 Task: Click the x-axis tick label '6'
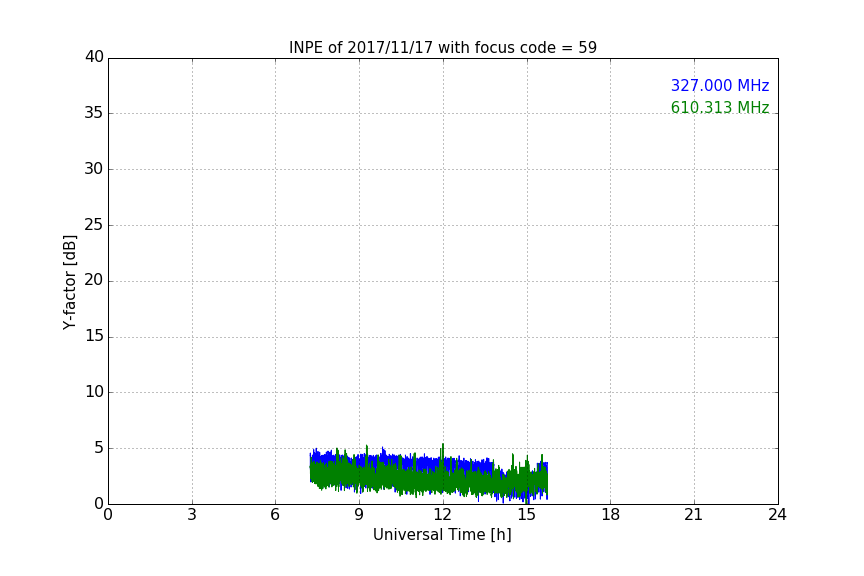pos(275,515)
